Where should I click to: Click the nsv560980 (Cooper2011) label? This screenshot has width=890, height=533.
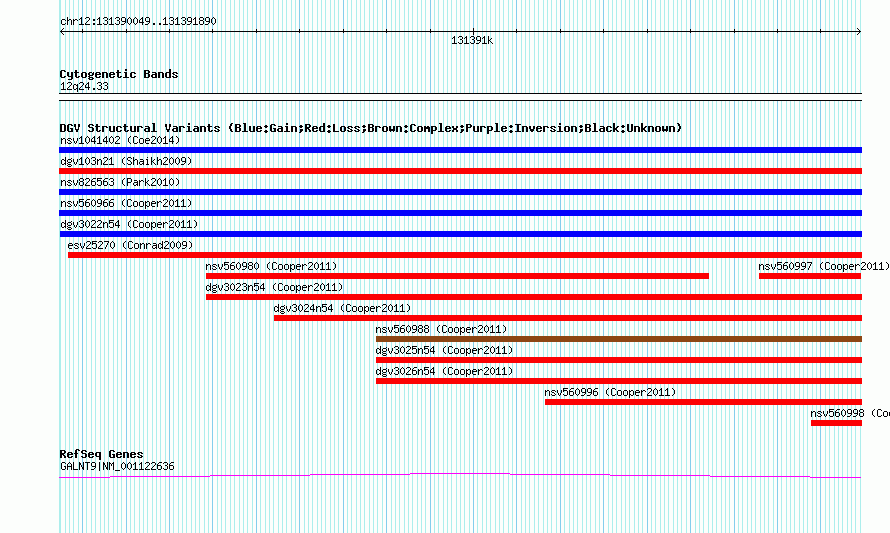pyautogui.click(x=271, y=266)
